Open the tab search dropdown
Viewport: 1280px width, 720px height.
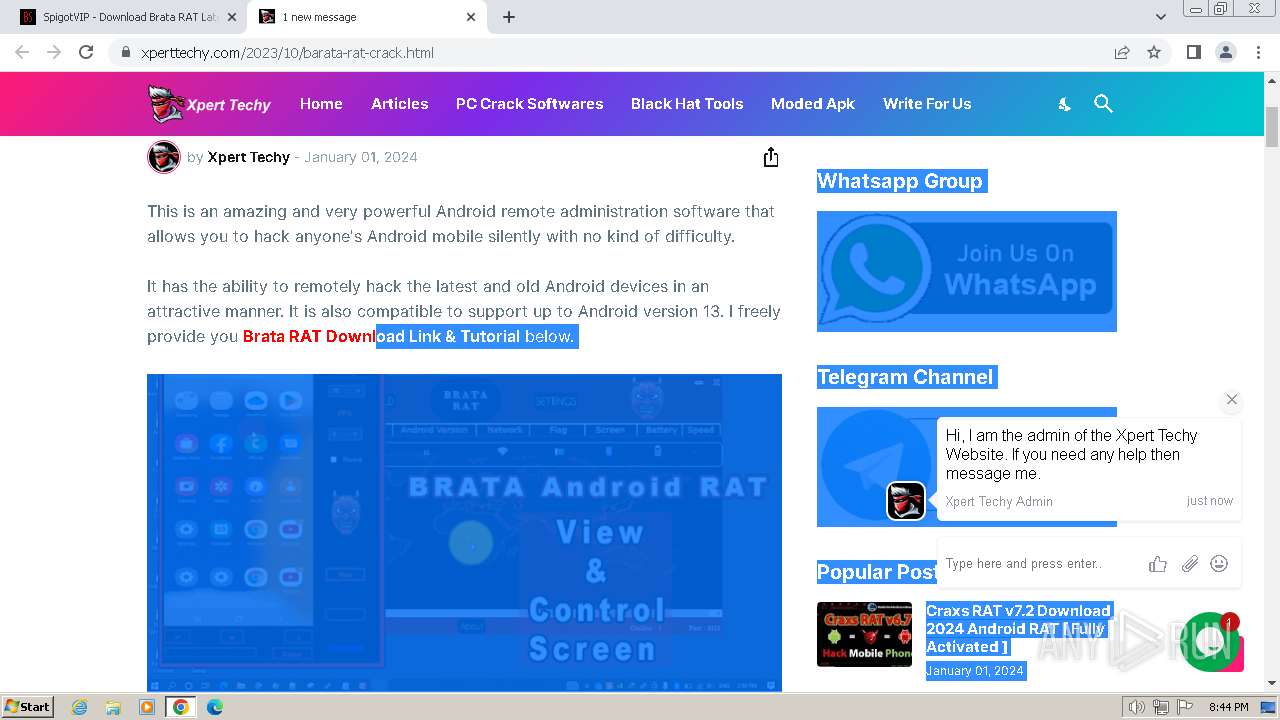coord(1160,17)
